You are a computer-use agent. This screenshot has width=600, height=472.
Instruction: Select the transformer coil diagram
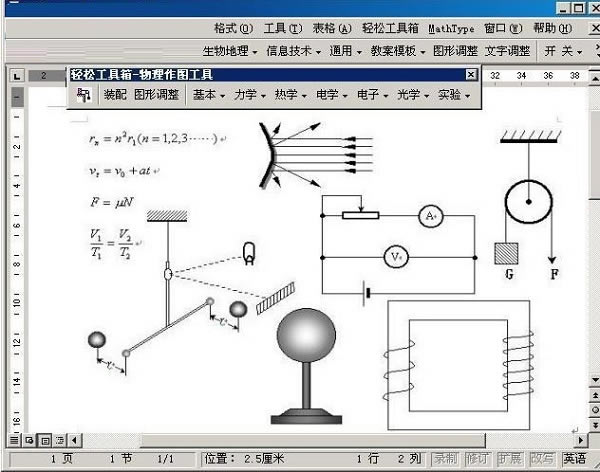[458, 365]
